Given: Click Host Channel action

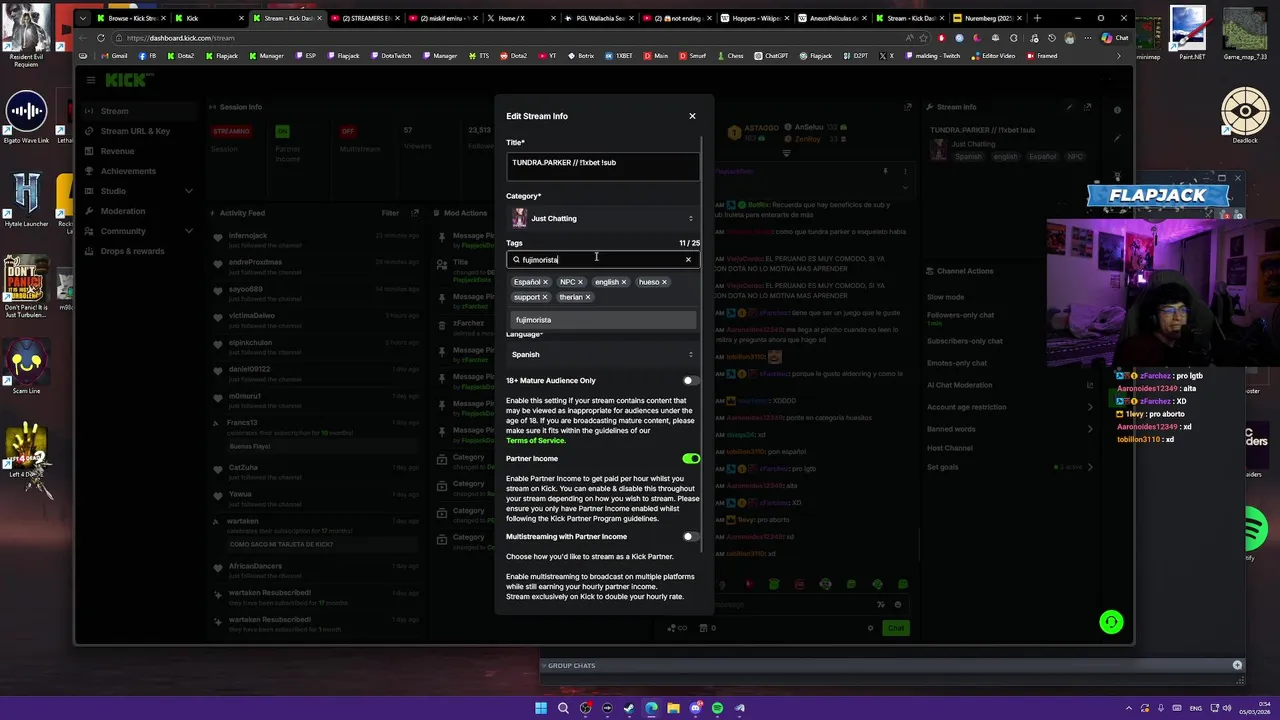Looking at the screenshot, I should 950,448.
